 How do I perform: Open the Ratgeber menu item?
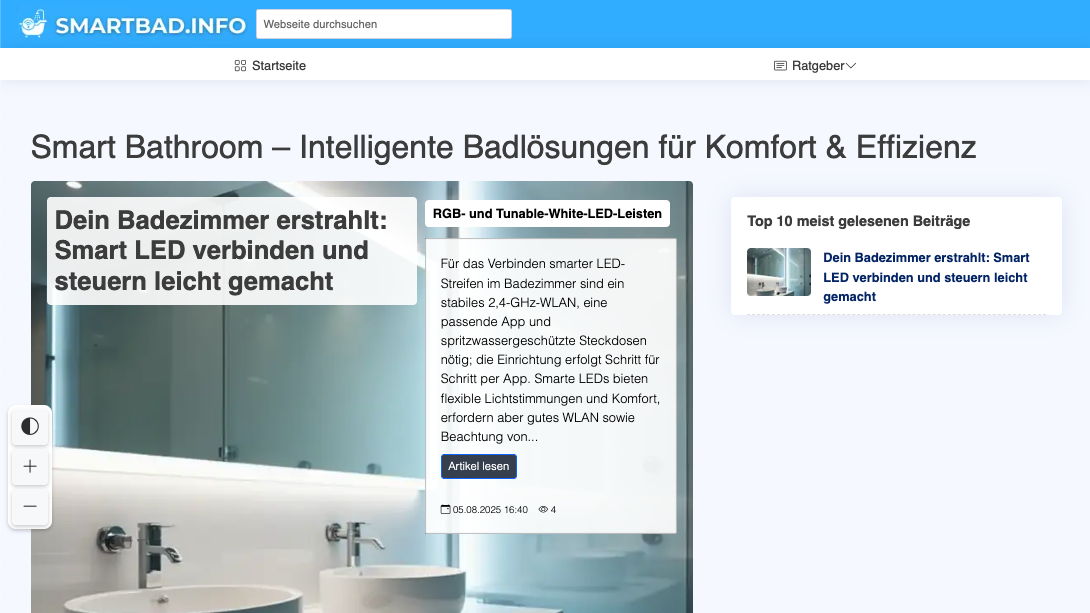[x=815, y=65]
